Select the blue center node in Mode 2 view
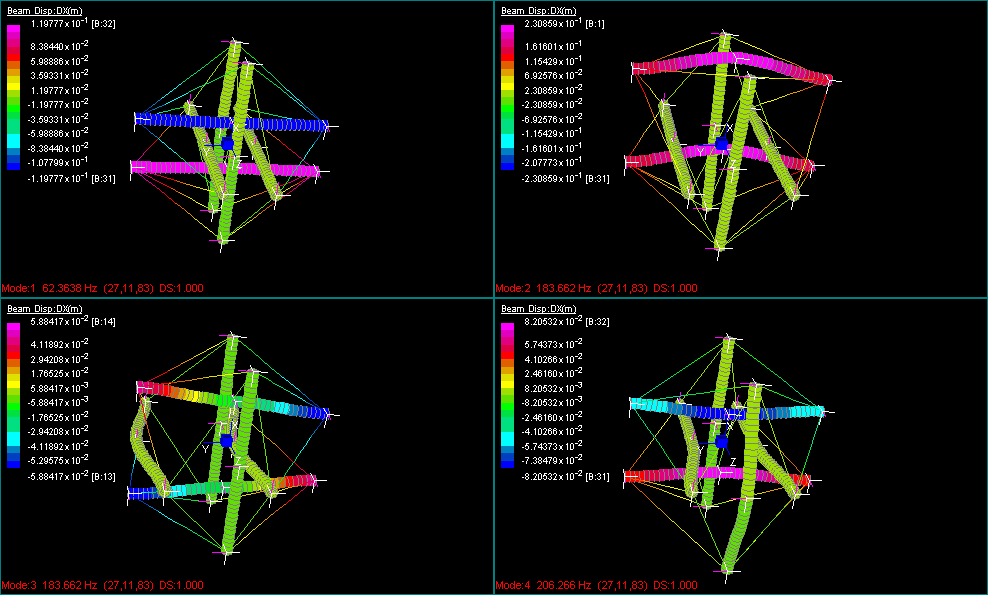Viewport: 988px width, 595px height. tap(722, 144)
